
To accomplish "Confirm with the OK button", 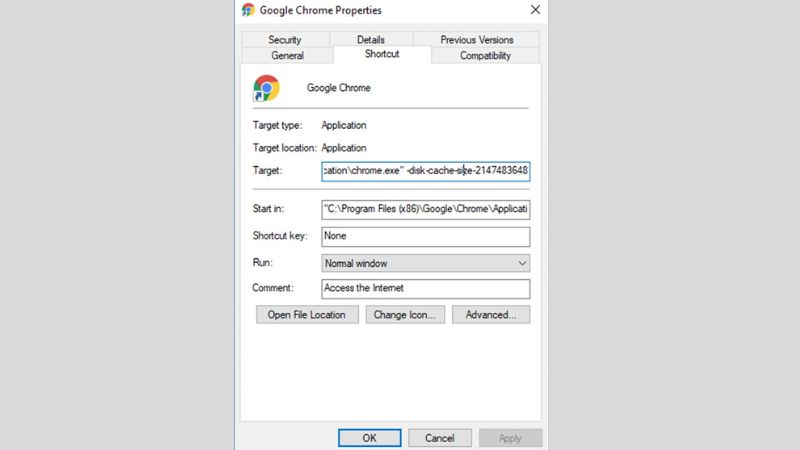I will point(369,438).
